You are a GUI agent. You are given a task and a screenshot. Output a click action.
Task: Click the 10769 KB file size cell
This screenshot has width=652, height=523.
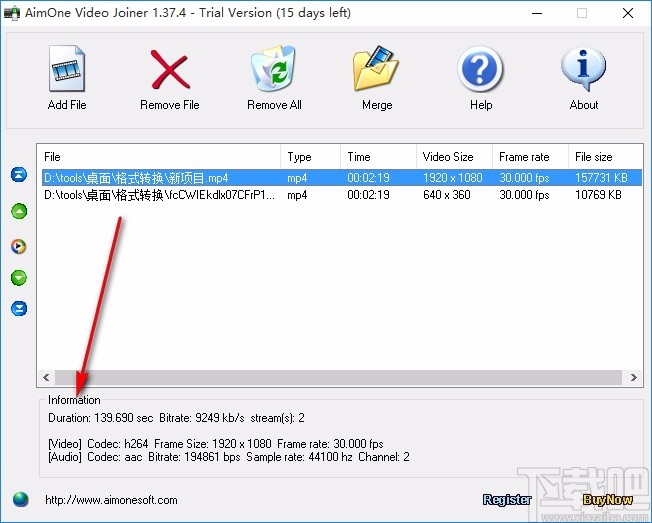598,195
